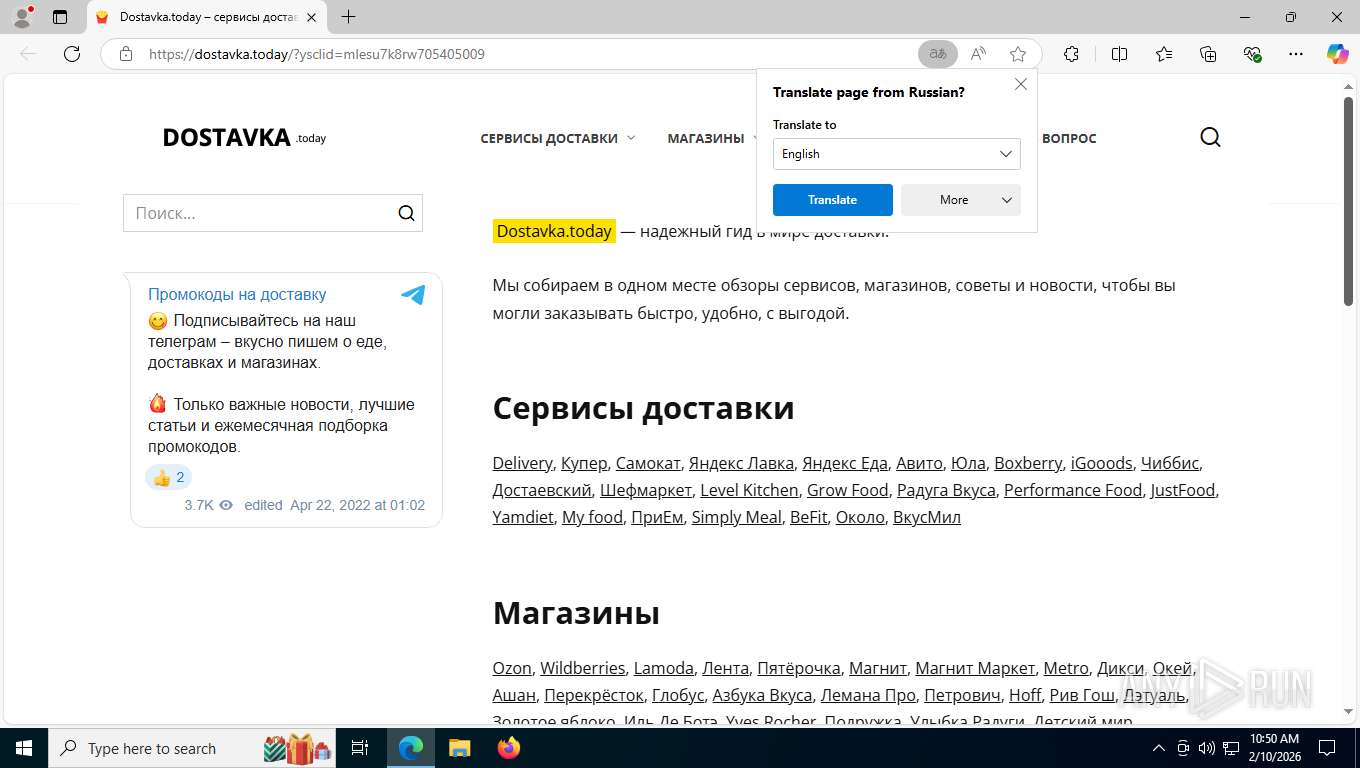
Task: Expand chevron next to СЕРВИСЫ ДОСТАВКИ
Action: (x=631, y=138)
